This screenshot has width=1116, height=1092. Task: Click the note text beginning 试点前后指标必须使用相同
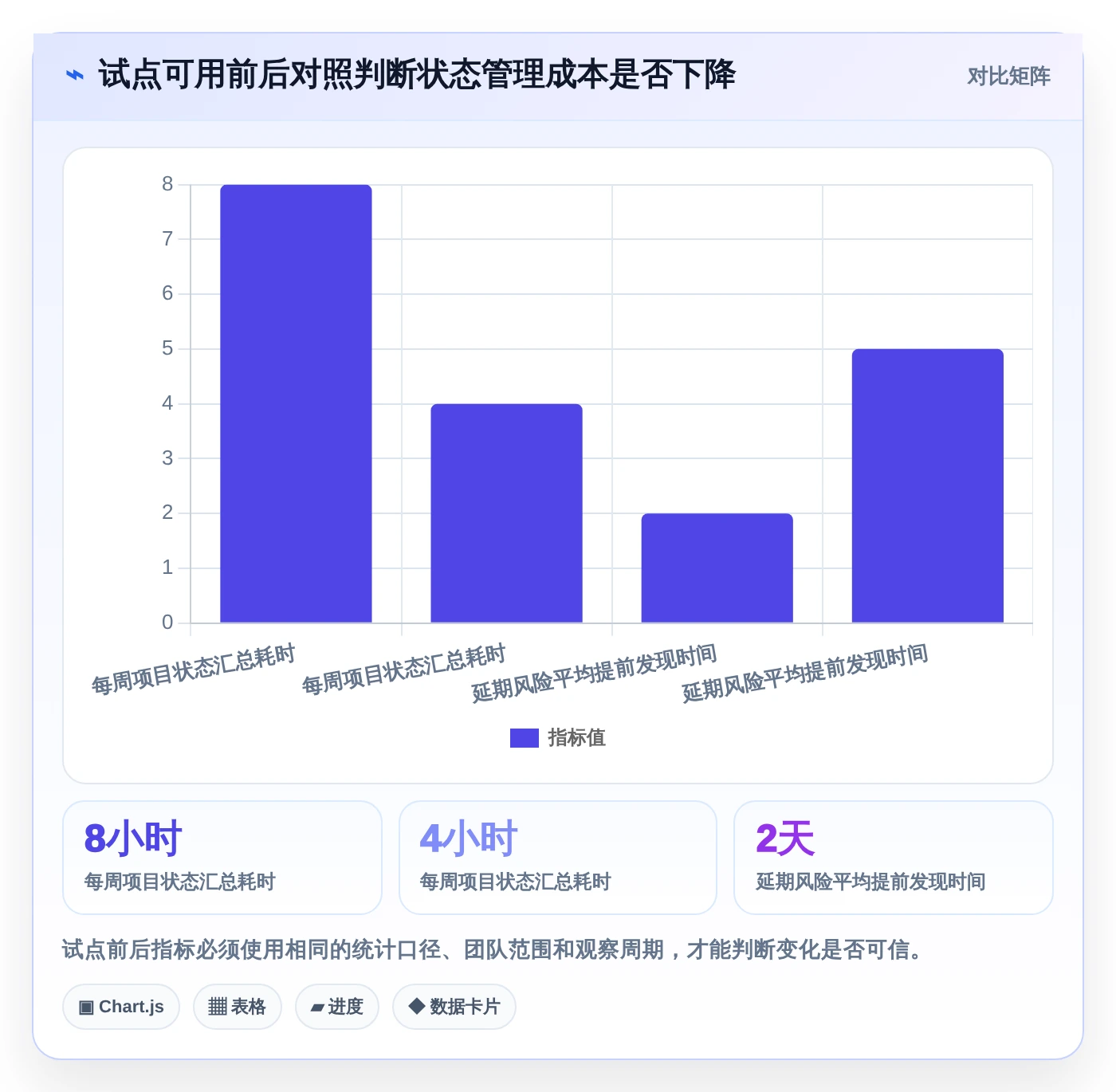(493, 949)
